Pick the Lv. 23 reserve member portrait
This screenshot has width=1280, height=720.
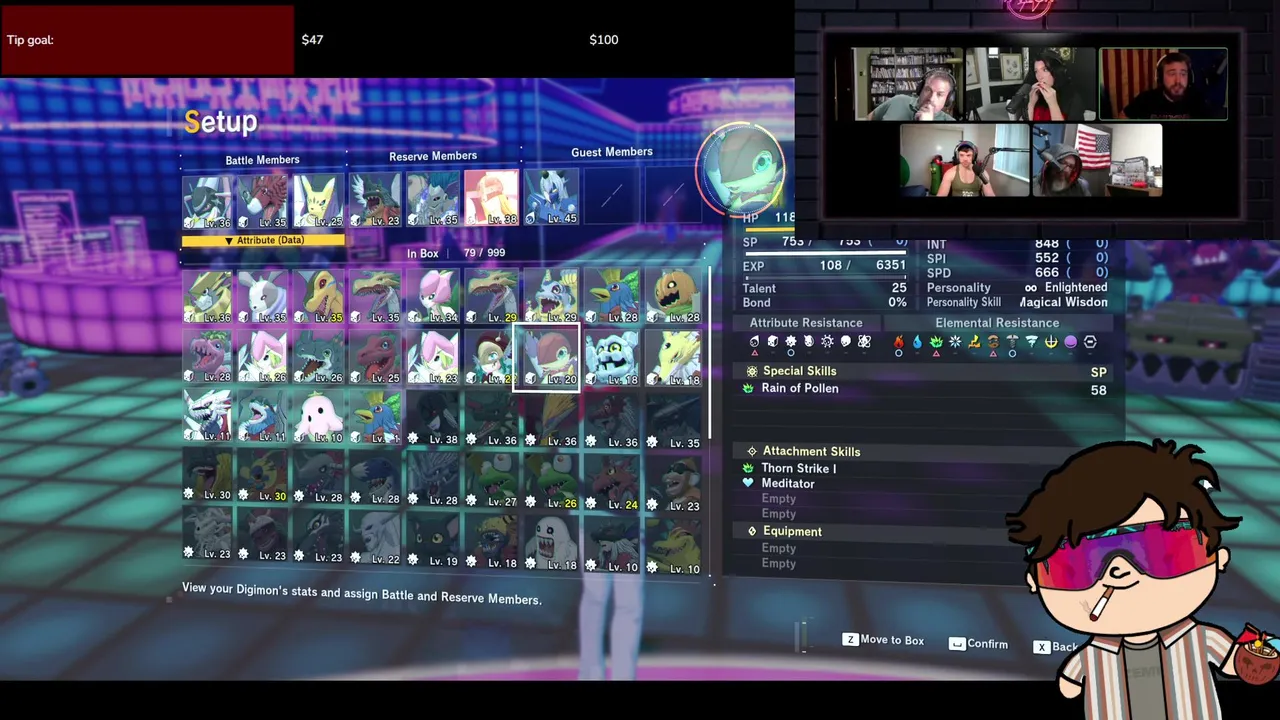[377, 199]
